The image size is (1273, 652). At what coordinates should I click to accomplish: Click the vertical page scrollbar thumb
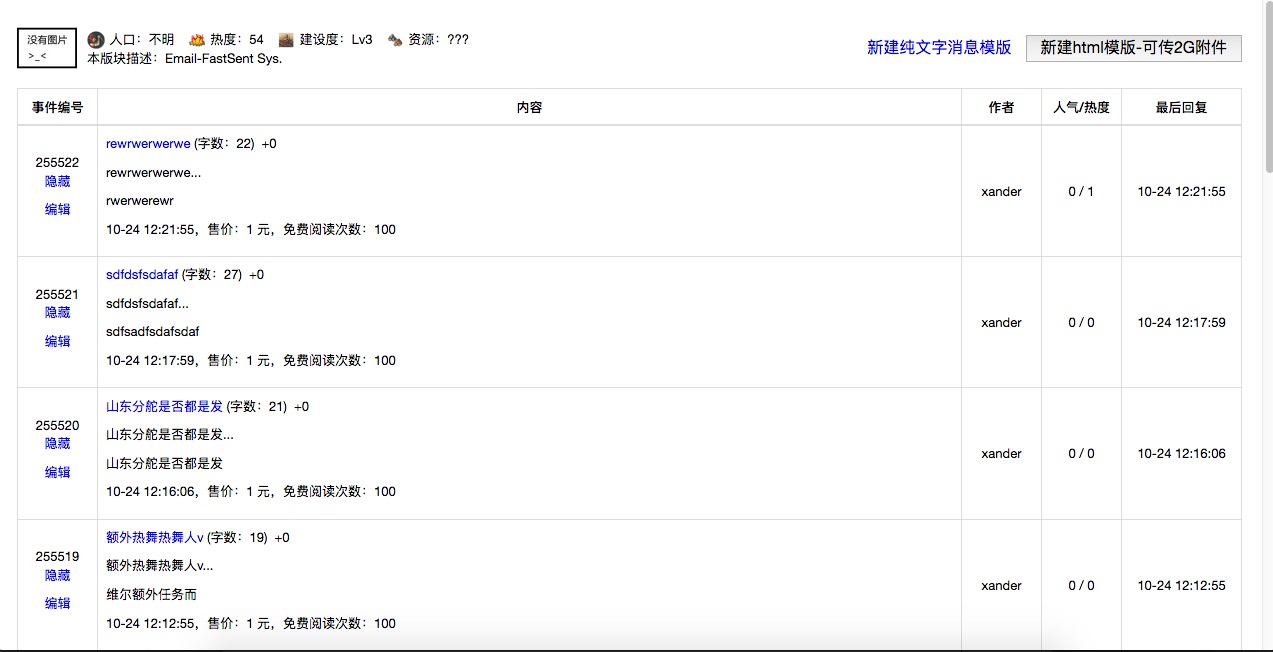[1268, 90]
